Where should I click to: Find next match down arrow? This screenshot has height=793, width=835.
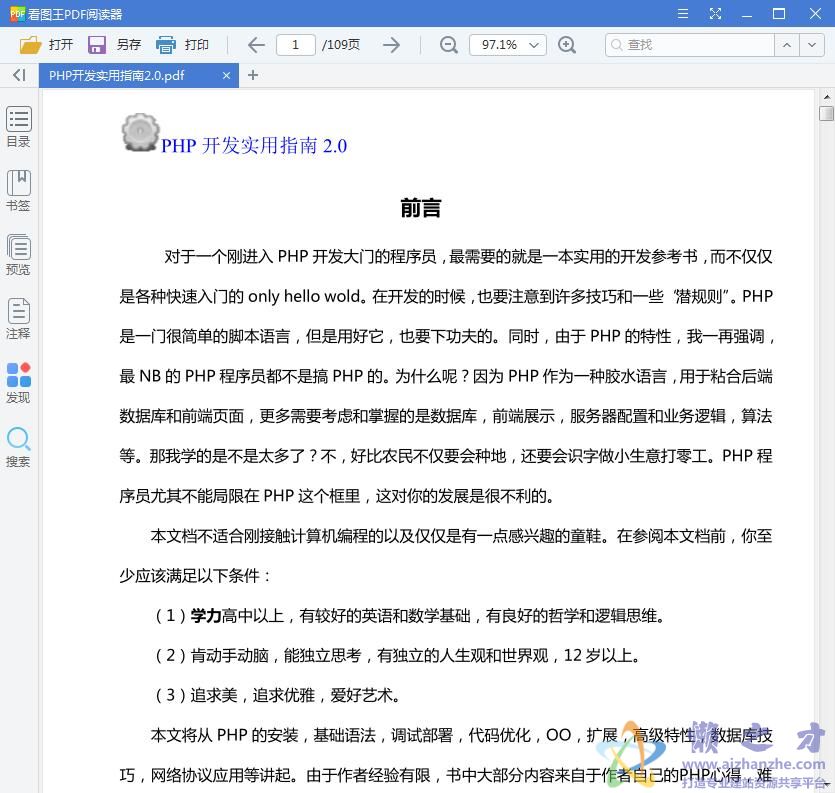[x=812, y=45]
